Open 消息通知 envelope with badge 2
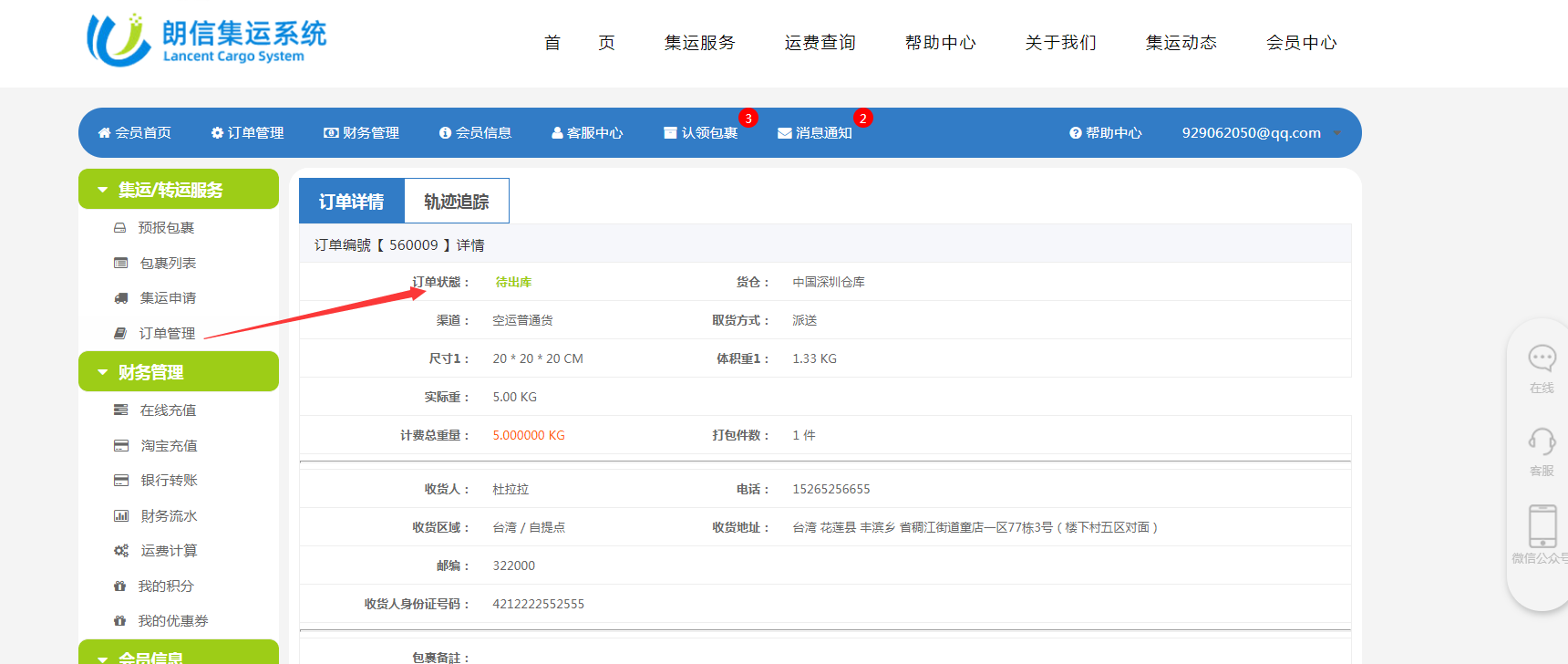1568x664 pixels. coord(785,133)
